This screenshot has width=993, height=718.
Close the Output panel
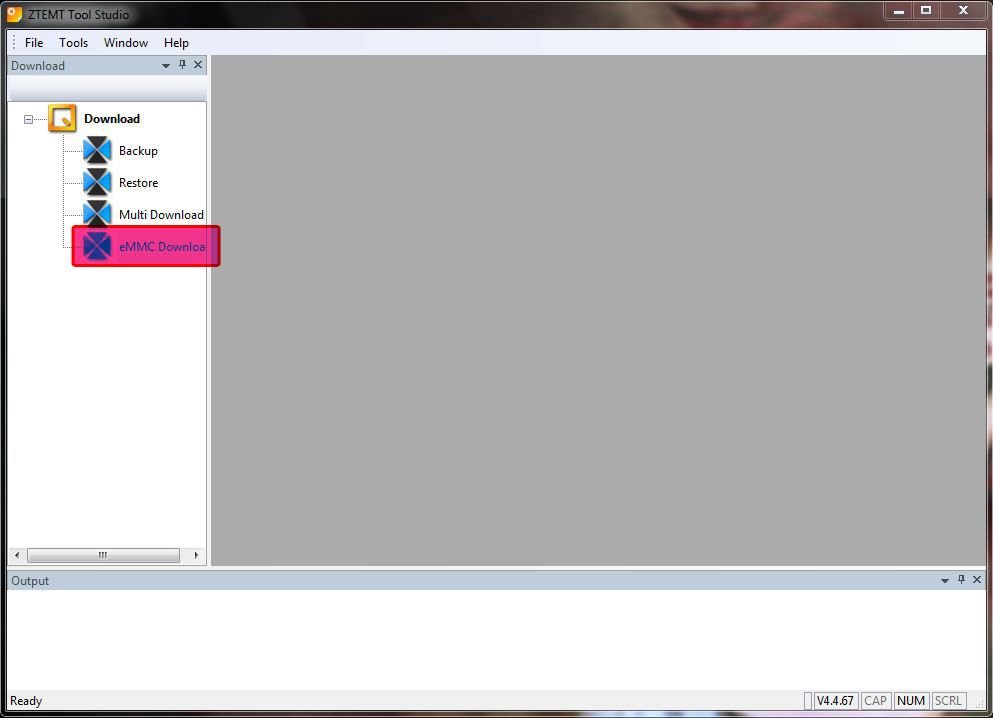tap(977, 579)
